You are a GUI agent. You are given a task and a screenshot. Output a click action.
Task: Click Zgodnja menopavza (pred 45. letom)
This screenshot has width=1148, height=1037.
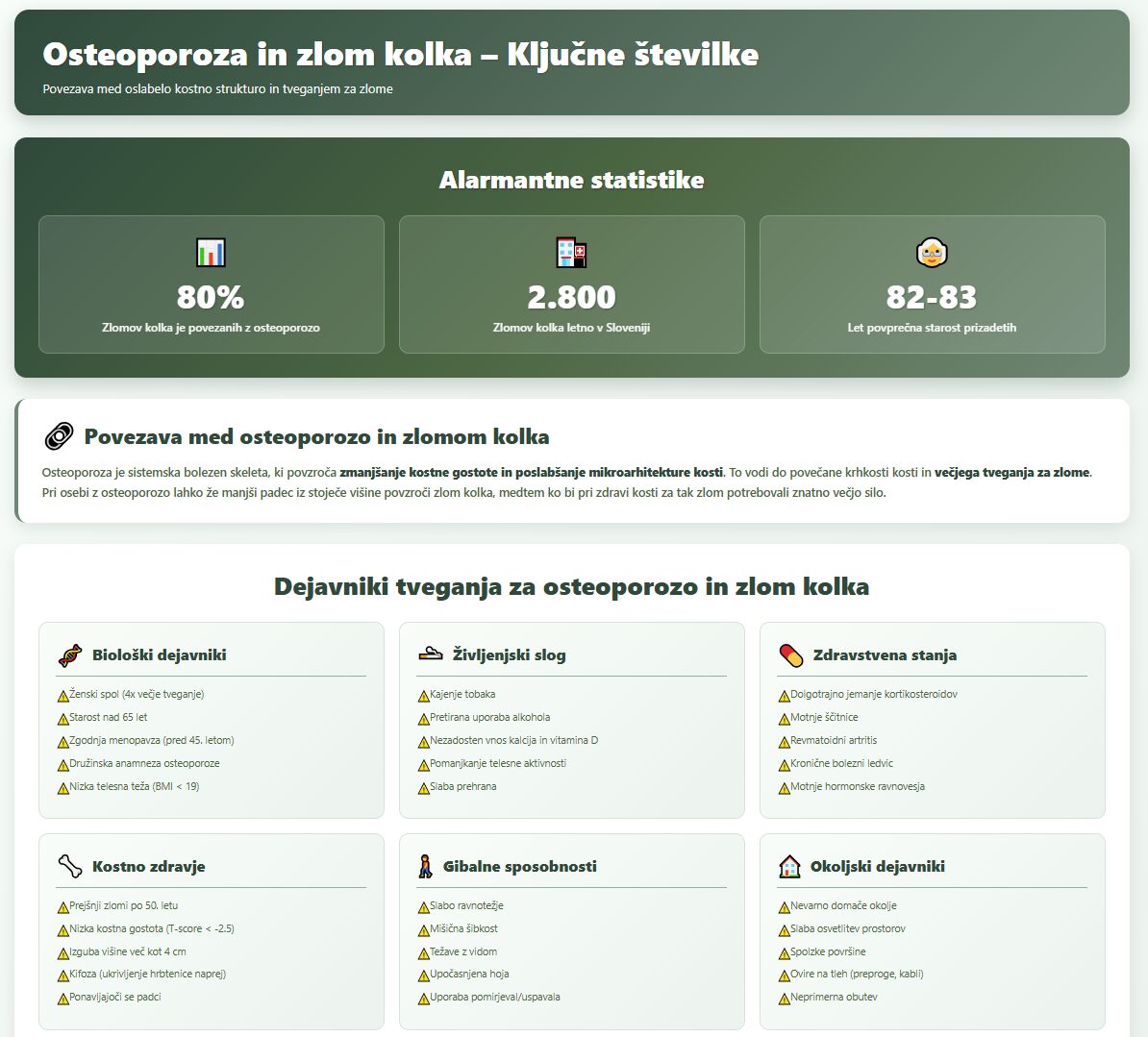click(x=152, y=741)
